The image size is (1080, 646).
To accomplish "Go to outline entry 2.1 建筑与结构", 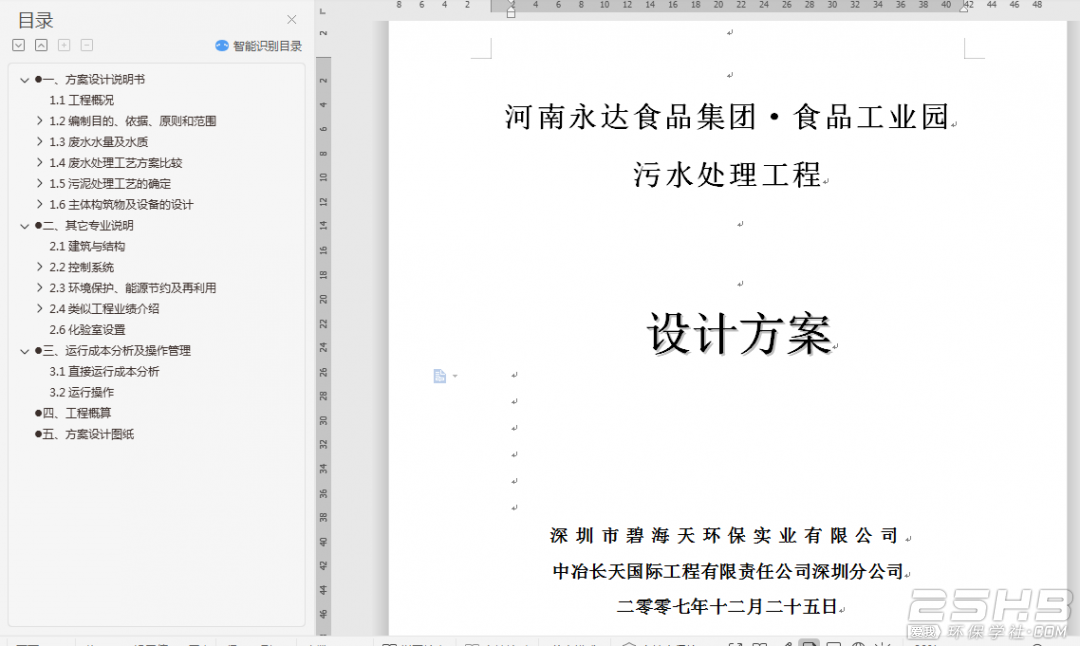I will (x=87, y=247).
